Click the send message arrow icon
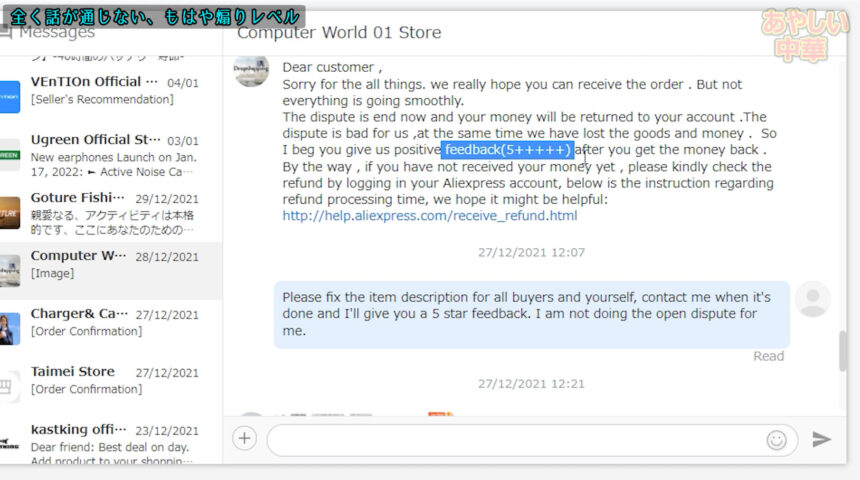 pos(821,439)
